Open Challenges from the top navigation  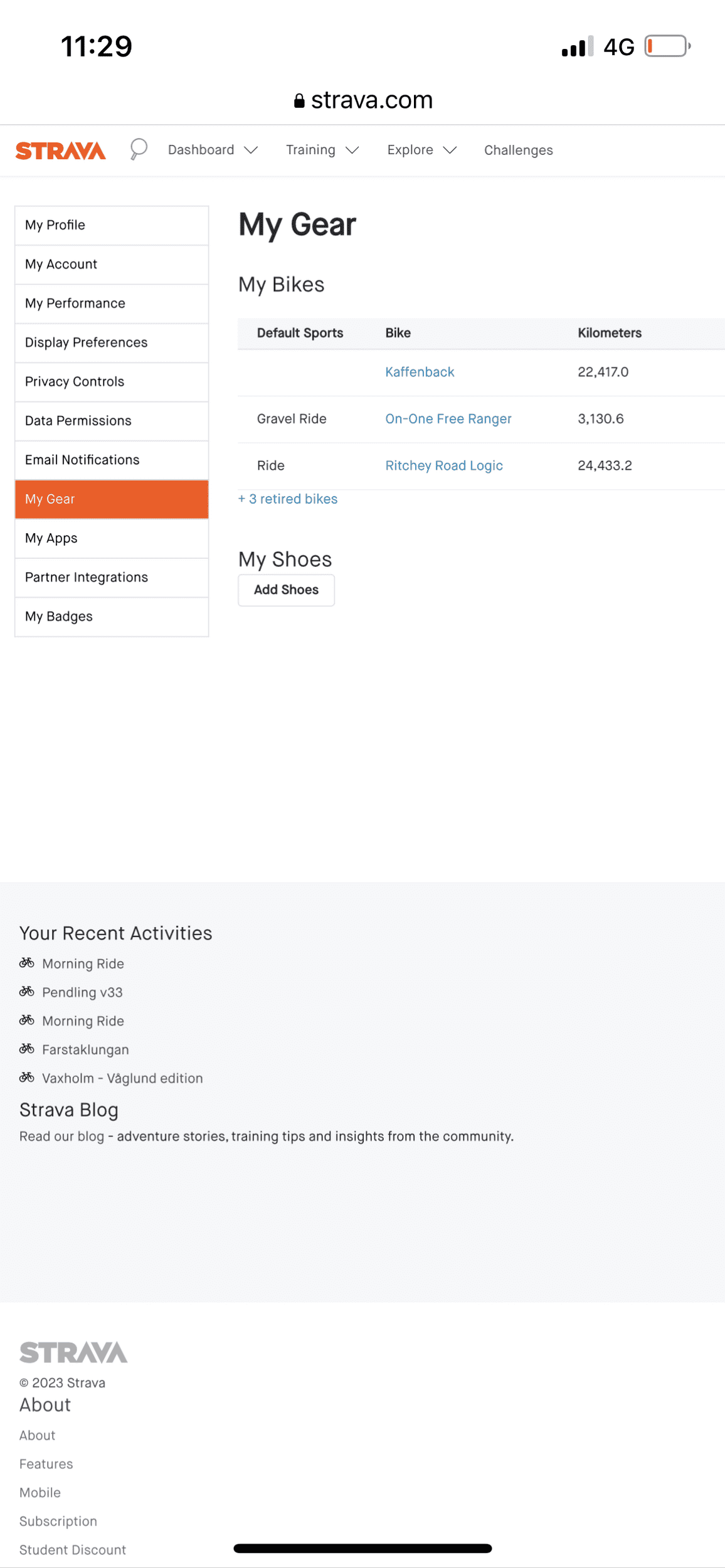[x=518, y=151]
